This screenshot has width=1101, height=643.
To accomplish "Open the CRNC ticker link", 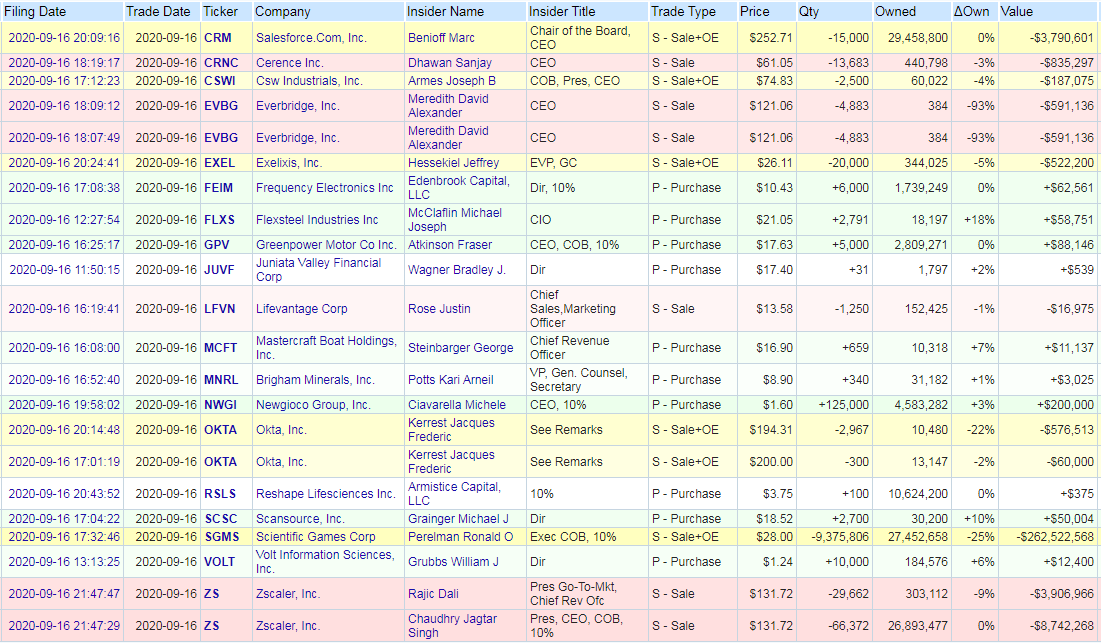I will pos(221,62).
